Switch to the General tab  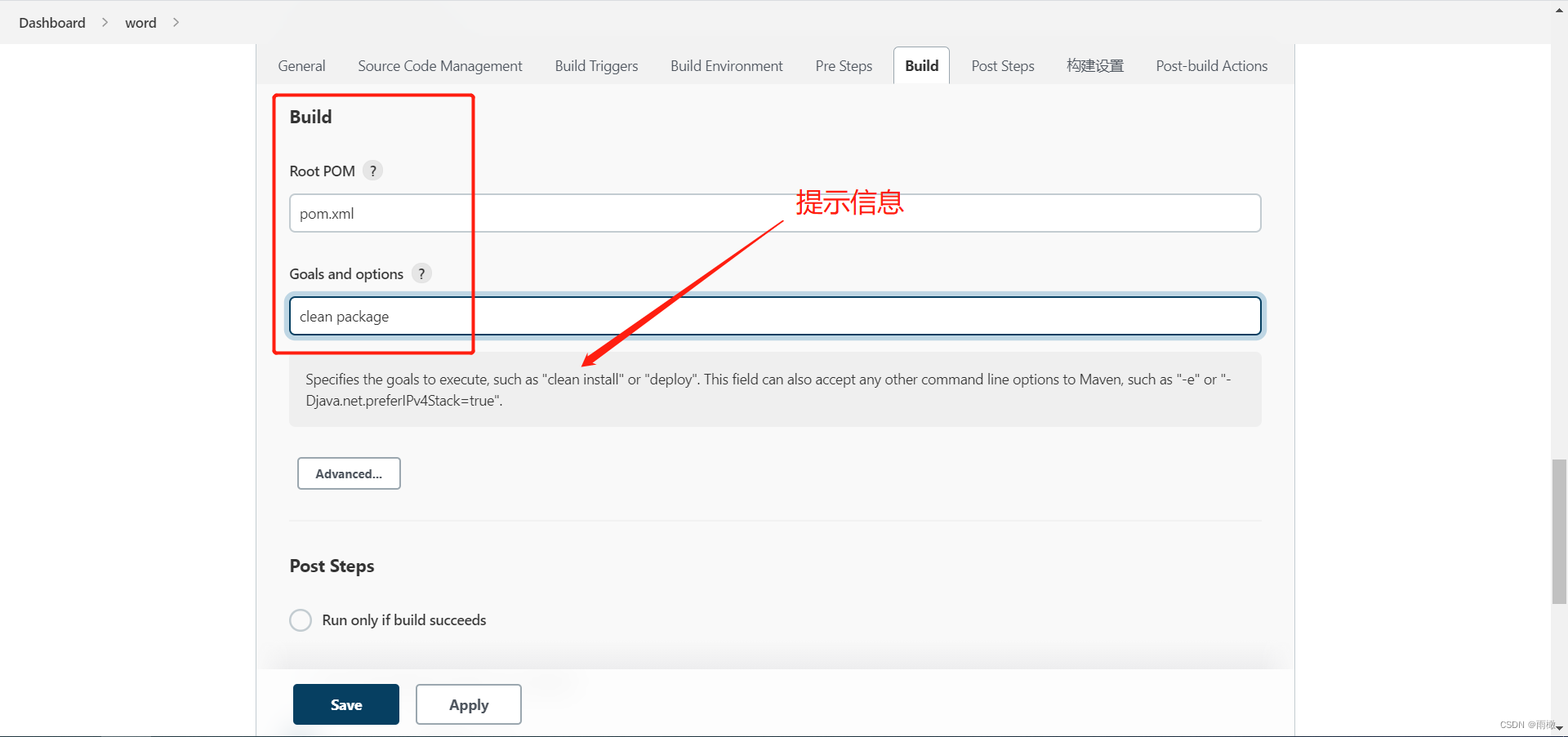301,66
